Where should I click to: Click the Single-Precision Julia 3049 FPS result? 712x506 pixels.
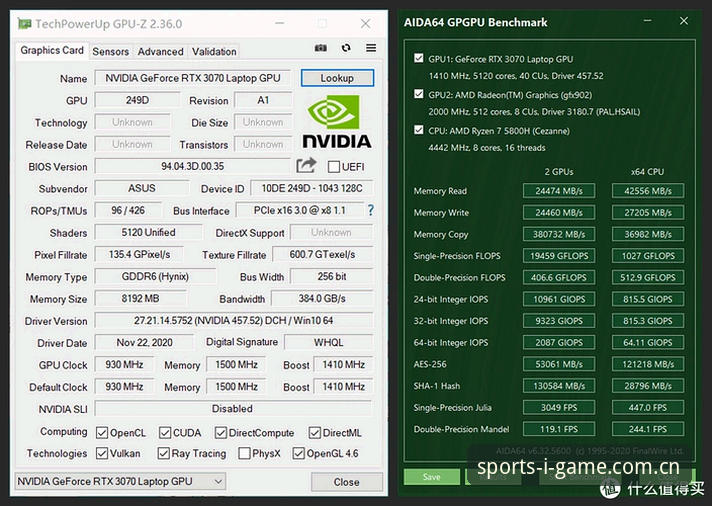(x=559, y=407)
